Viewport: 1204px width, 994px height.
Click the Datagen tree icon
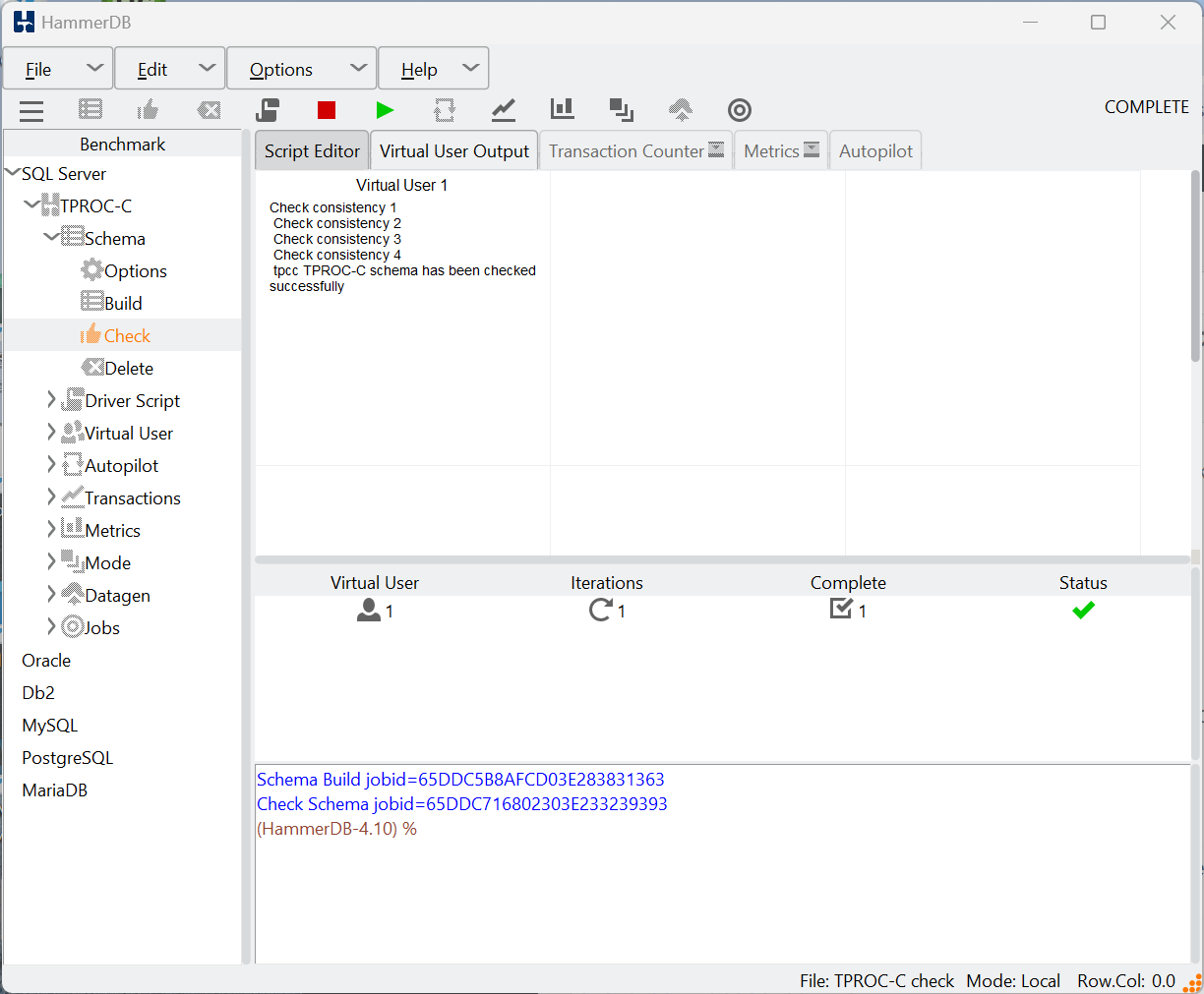pyautogui.click(x=73, y=593)
